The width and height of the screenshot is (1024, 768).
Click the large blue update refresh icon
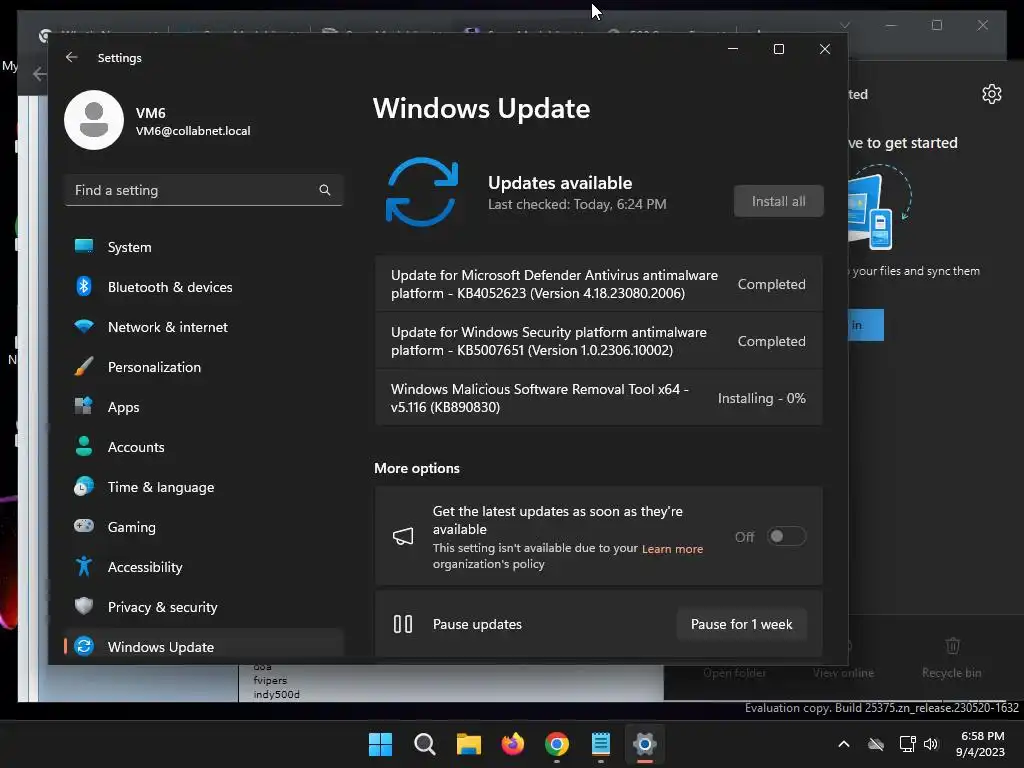(422, 192)
